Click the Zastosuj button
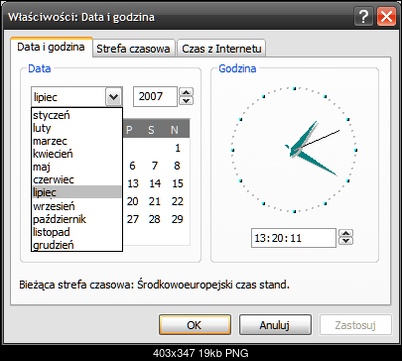 point(355,325)
